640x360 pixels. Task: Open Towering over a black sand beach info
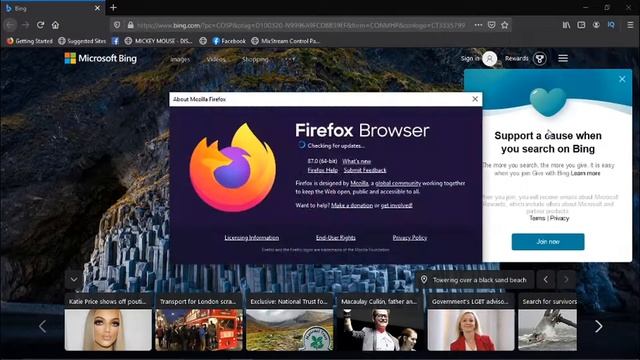tap(475, 280)
